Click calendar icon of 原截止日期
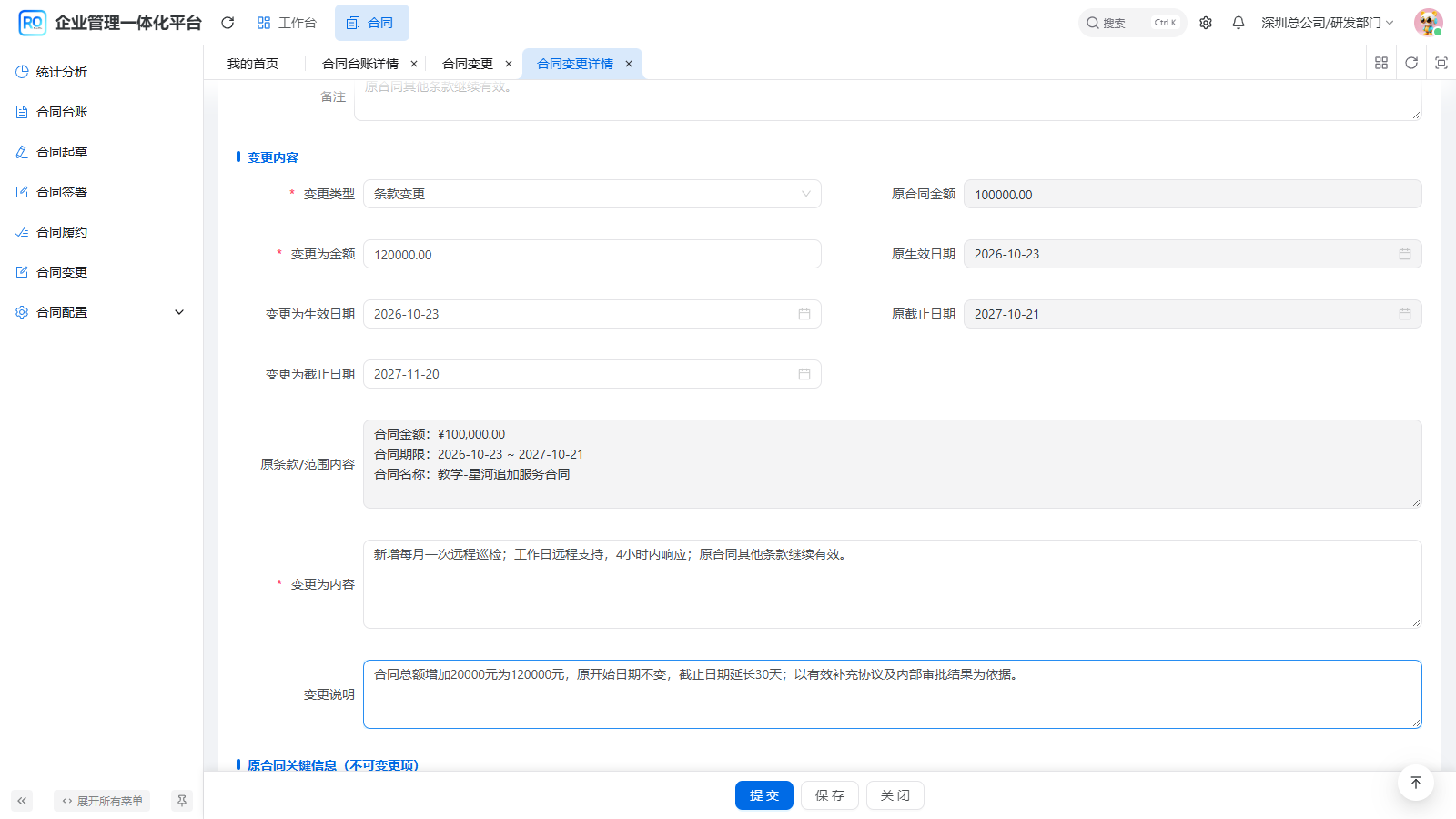The height and width of the screenshot is (819, 1456). coord(1405,314)
